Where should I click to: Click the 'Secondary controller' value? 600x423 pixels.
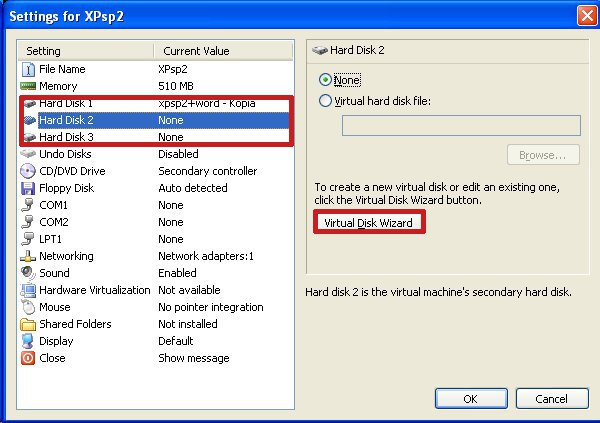click(208, 171)
